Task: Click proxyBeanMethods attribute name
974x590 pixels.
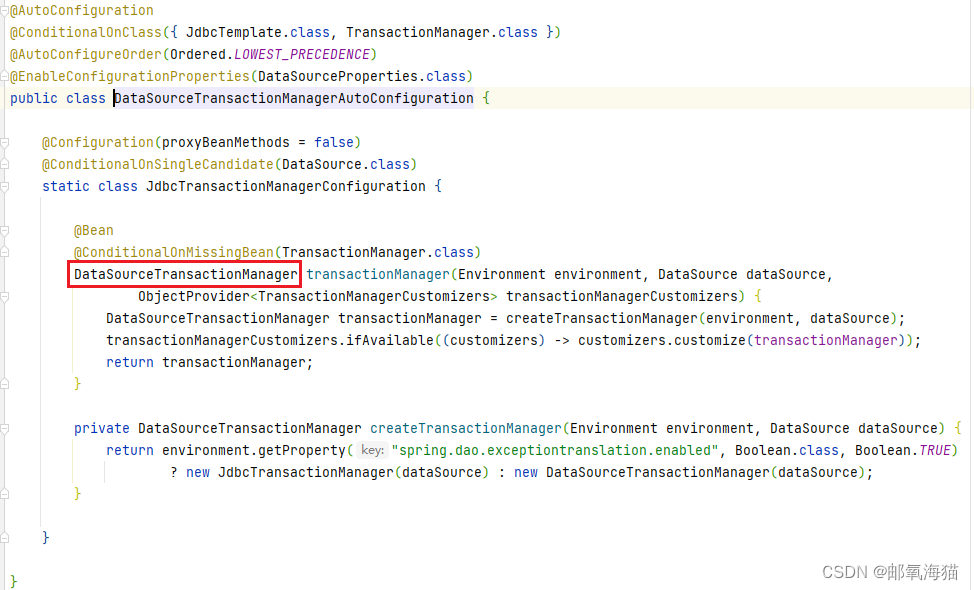Action: (225, 142)
